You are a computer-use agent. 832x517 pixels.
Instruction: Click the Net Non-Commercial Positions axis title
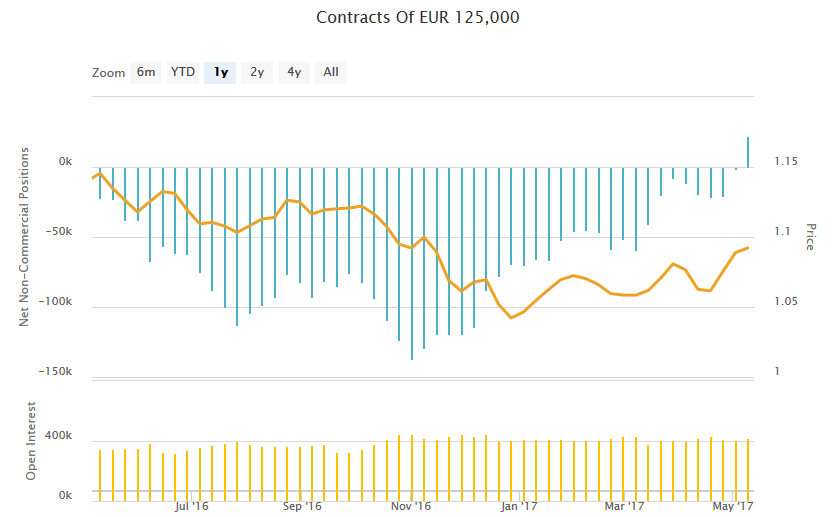tap(24, 237)
